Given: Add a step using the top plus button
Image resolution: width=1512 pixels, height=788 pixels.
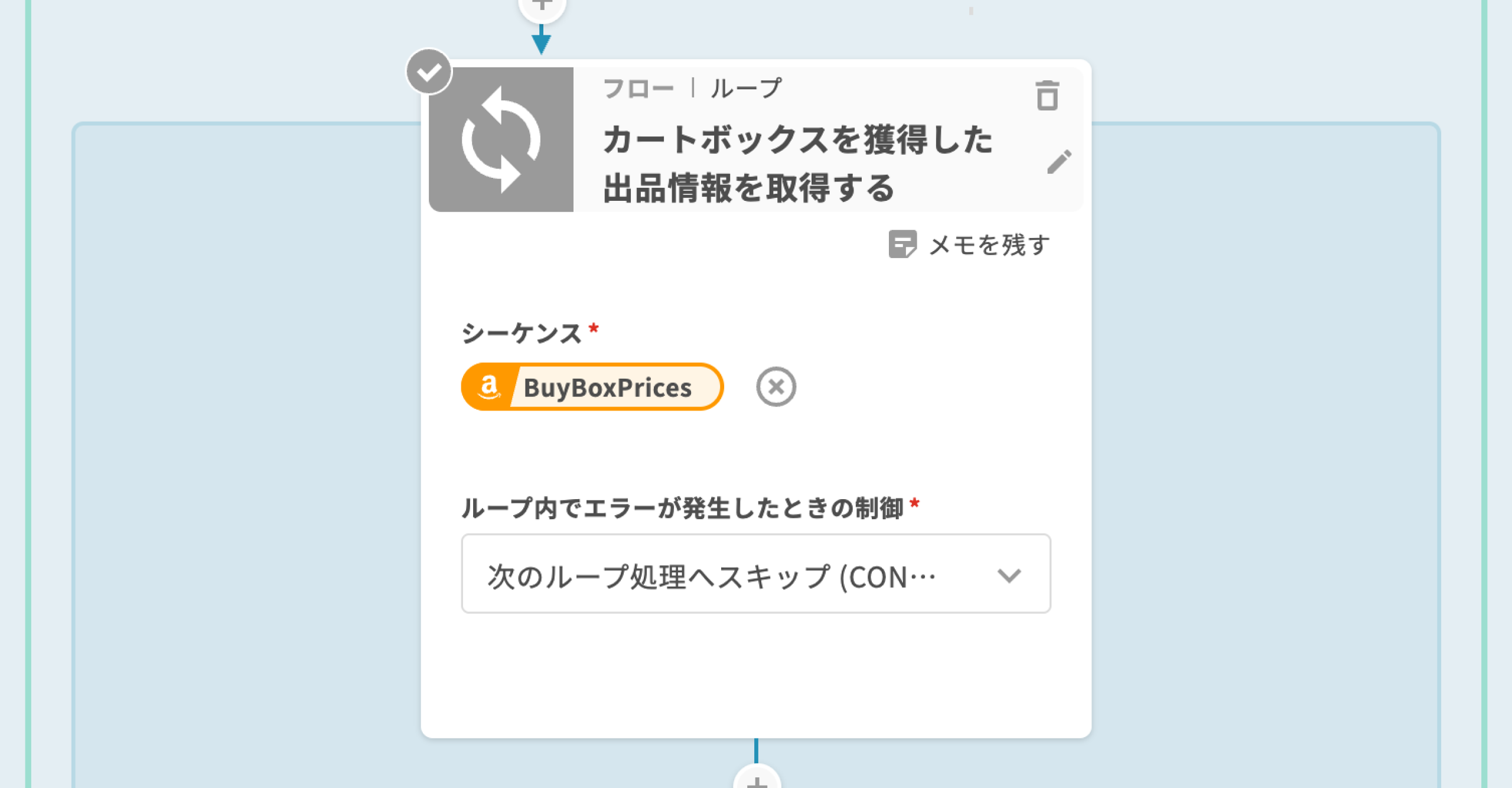Looking at the screenshot, I should tap(542, 7).
